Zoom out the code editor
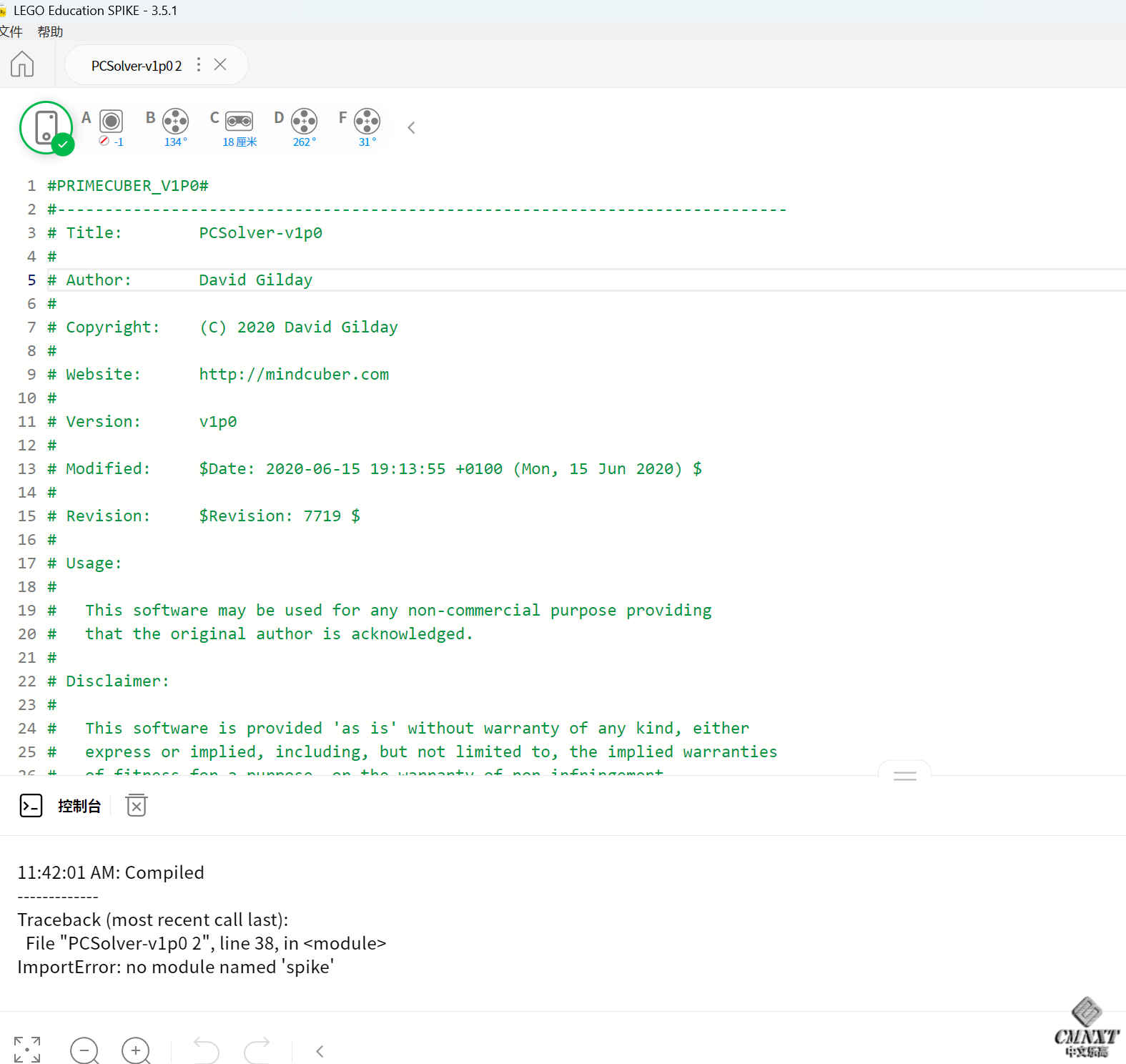 click(x=84, y=1050)
